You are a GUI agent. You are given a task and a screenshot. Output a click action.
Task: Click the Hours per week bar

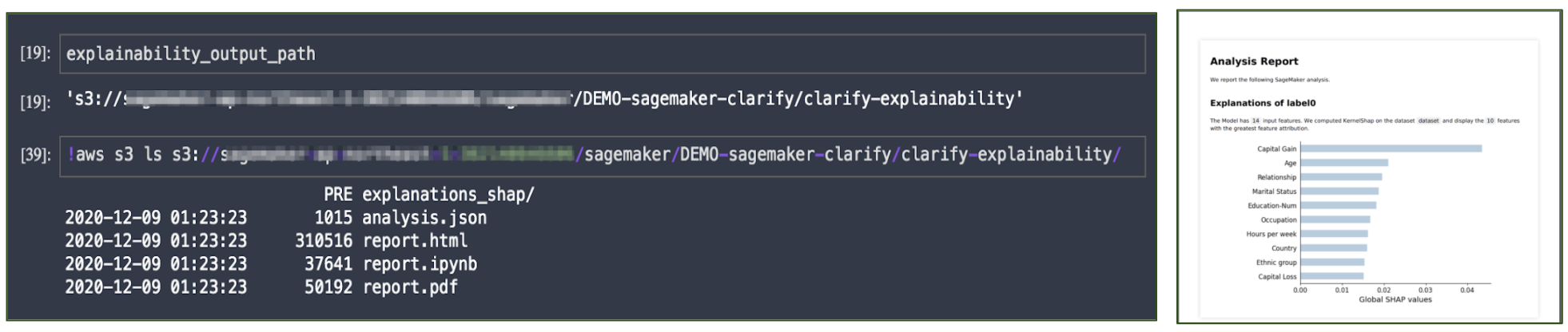pos(1335,234)
